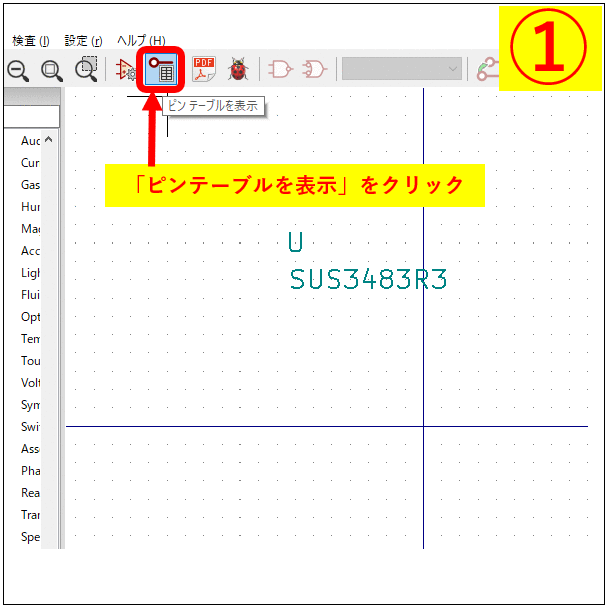Screen dimensions: 610x610
Task: Open the ヘルプ (Help) menu
Action: point(141,40)
